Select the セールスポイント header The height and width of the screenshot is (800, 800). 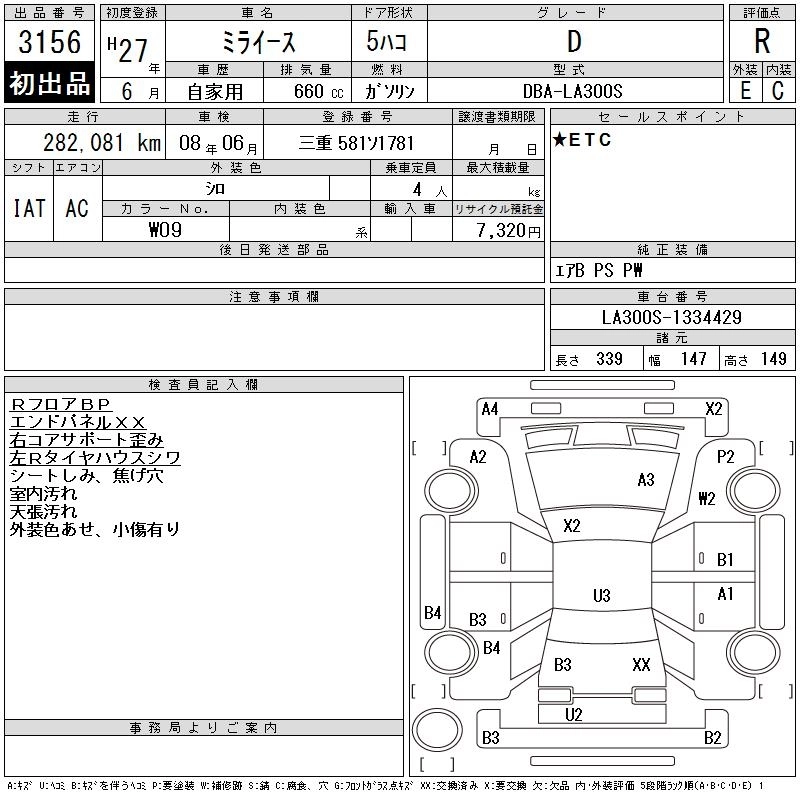672,116
